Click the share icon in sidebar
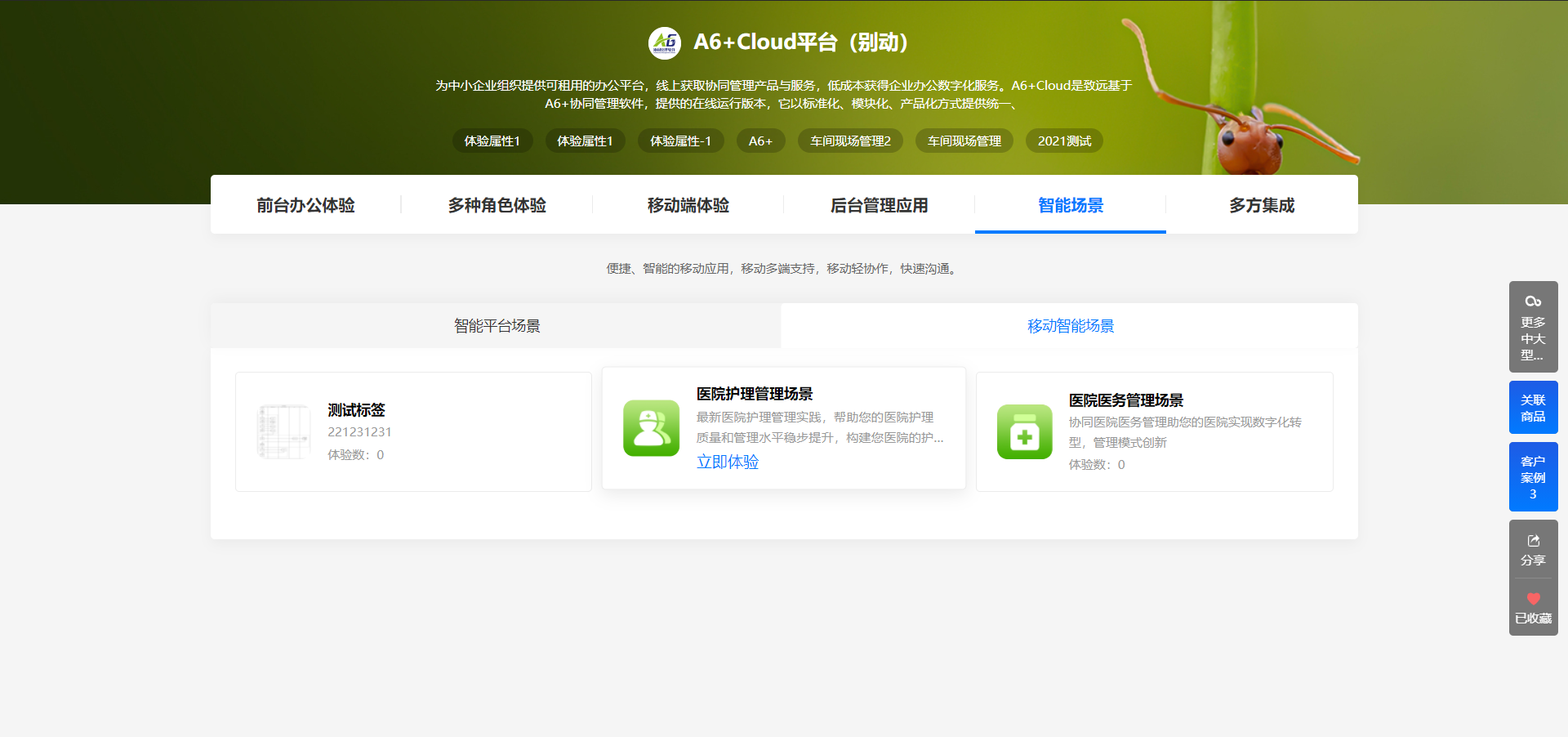 (1533, 541)
